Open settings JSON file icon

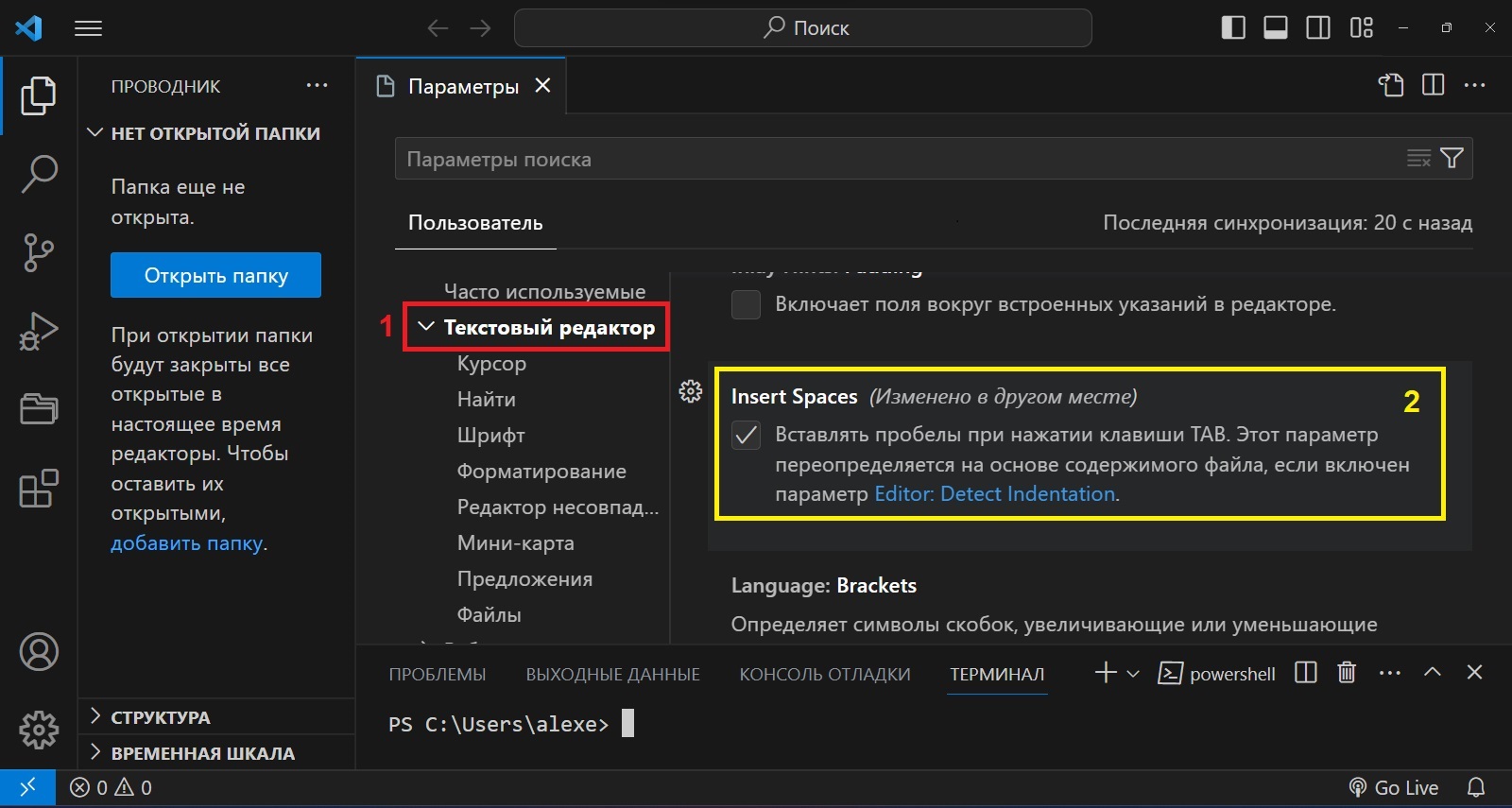pos(1391,85)
